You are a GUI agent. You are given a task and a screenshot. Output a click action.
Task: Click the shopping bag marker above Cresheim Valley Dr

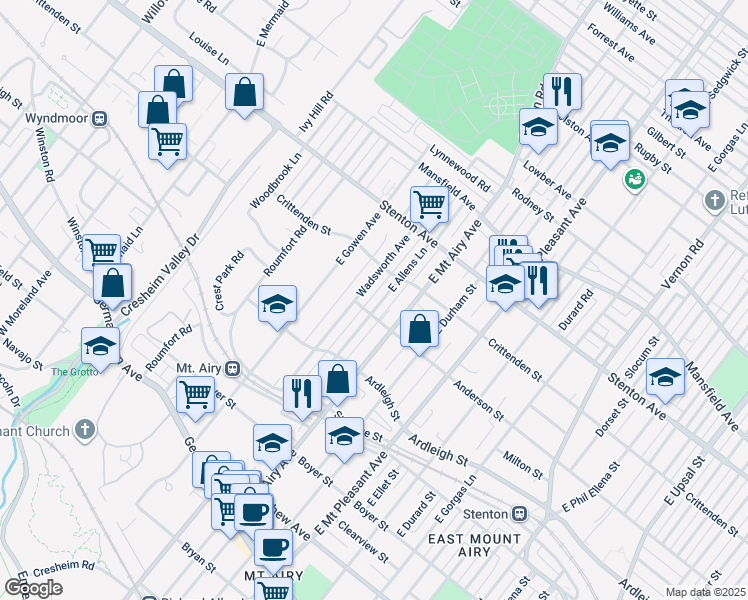113,286
